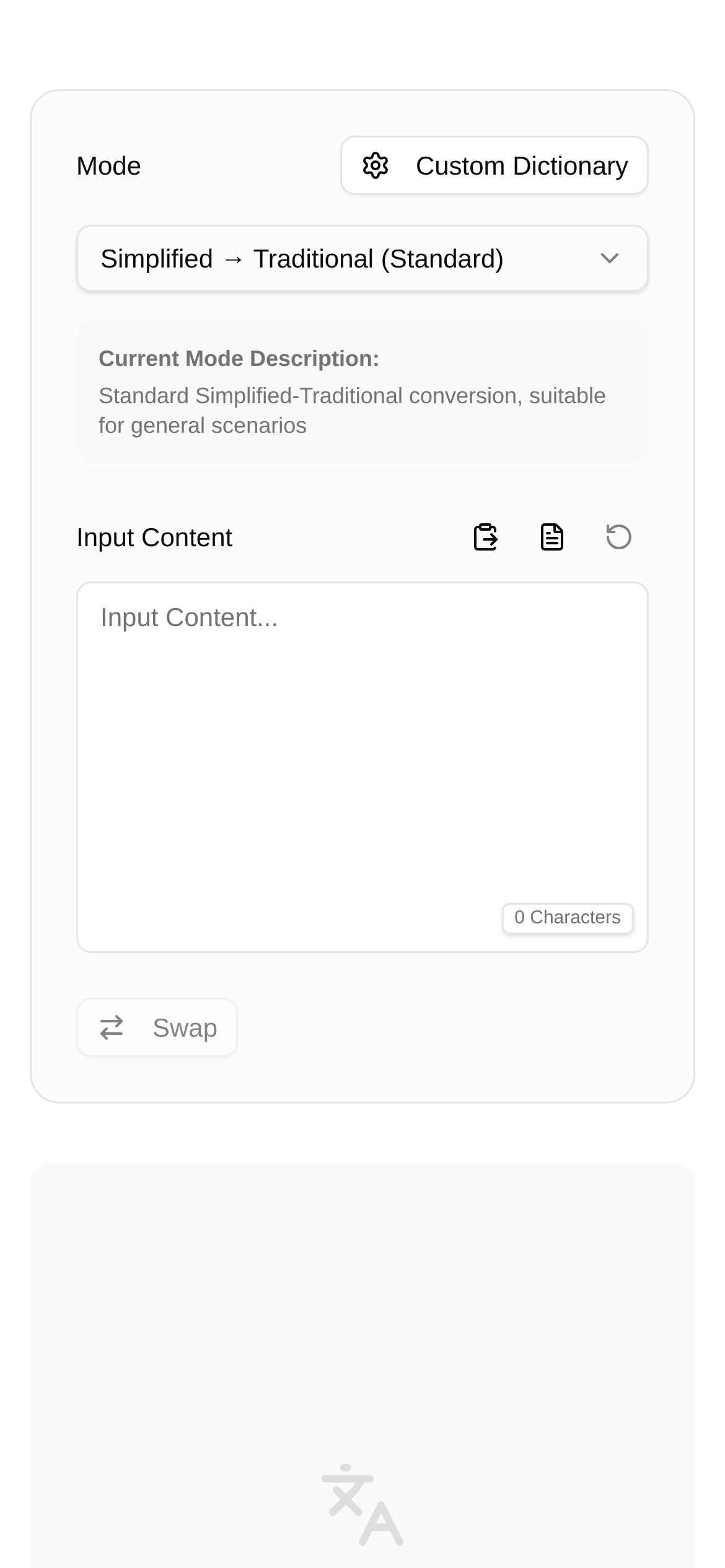Image resolution: width=725 pixels, height=1568 pixels.
Task: Open the conversion mode dropdown
Action: pyautogui.click(x=362, y=259)
